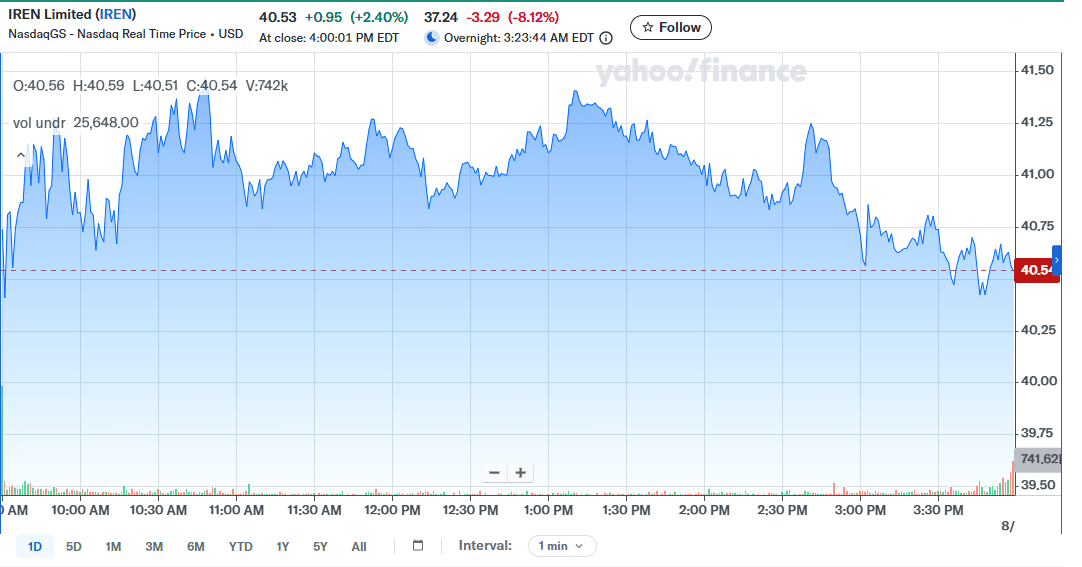1082x567 pixels.
Task: Zoom out chart with minus button
Action: 494,472
